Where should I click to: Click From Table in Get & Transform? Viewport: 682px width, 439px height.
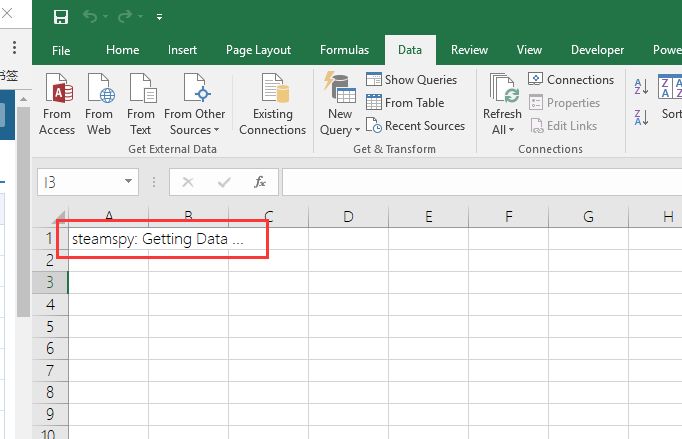point(405,103)
